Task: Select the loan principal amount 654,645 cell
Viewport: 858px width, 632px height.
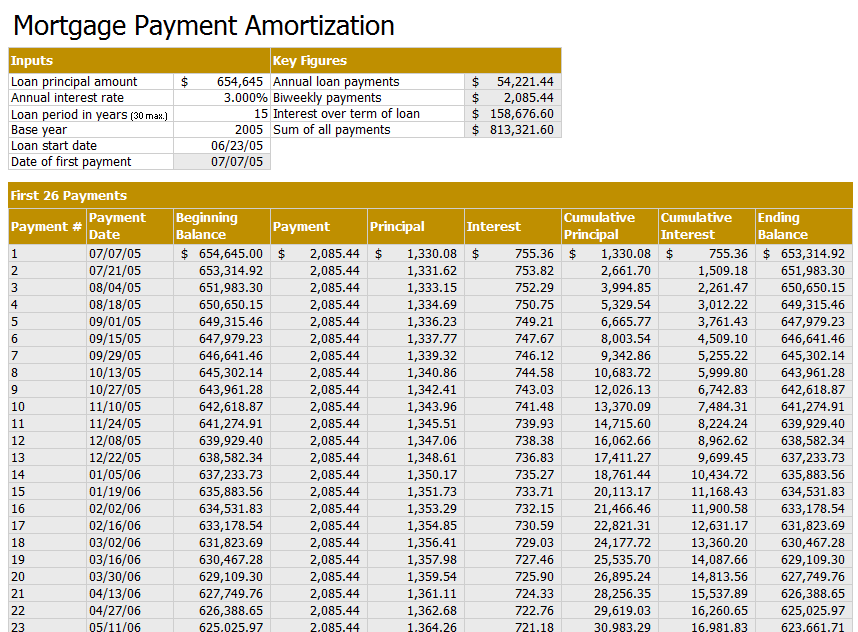Action: pos(222,82)
